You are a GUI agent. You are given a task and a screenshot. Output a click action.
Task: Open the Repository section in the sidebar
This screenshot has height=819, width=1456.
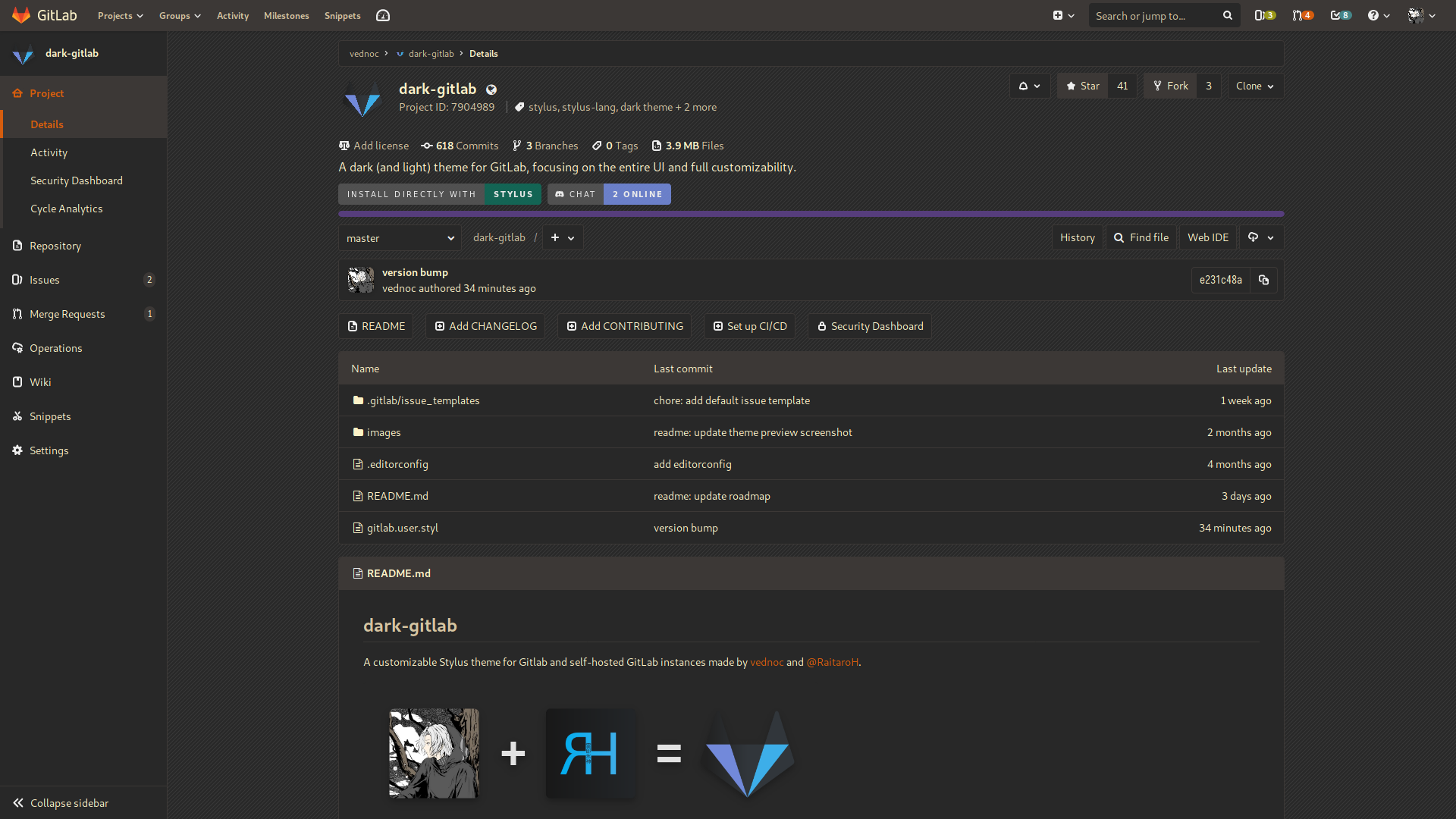coord(56,246)
